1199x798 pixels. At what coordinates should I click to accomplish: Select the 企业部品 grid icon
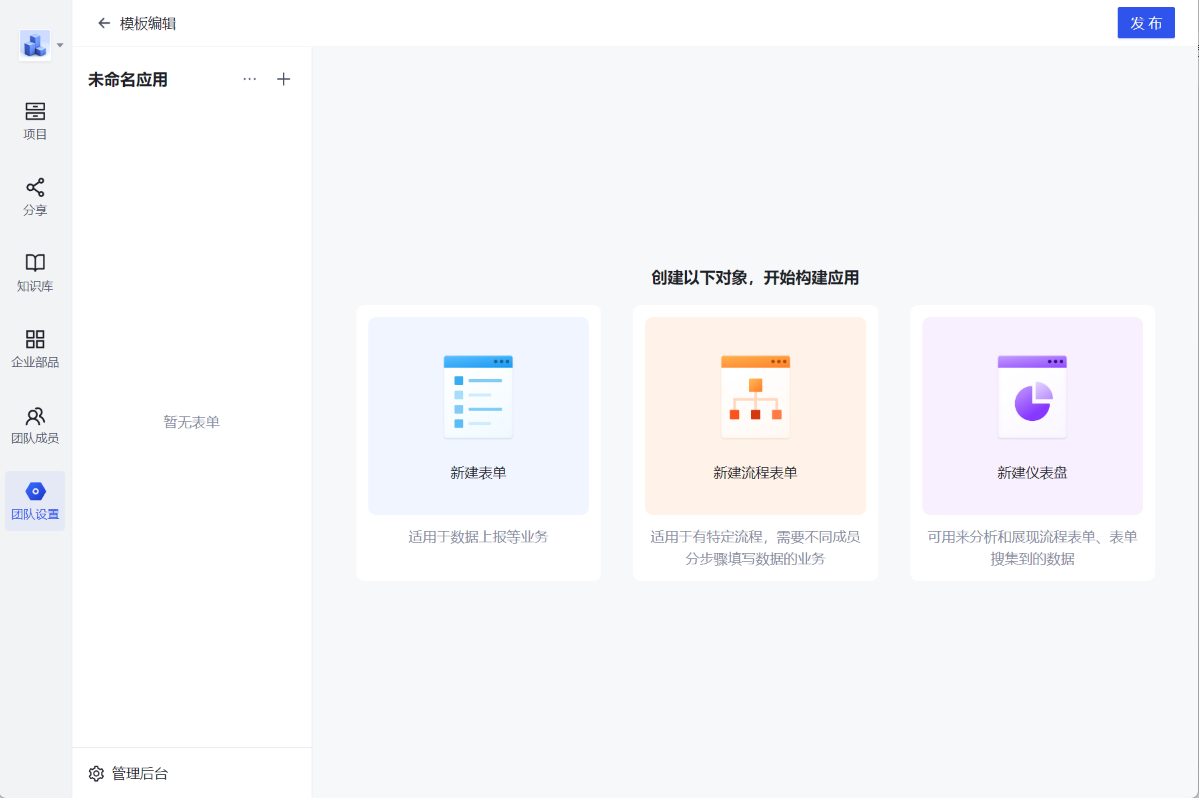35,339
